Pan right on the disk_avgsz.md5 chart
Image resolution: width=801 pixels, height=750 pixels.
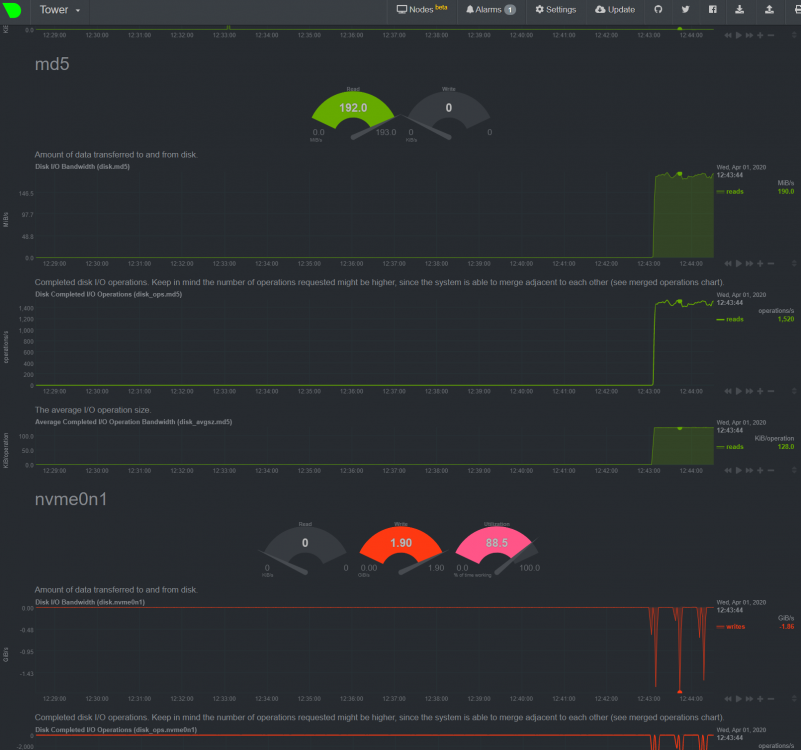click(x=749, y=471)
